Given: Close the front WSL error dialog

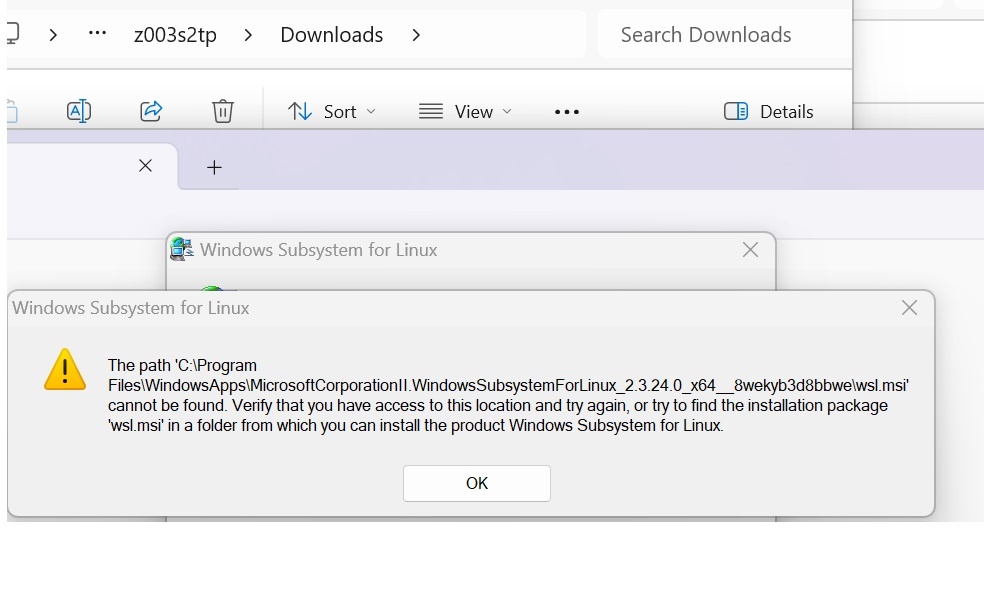Looking at the screenshot, I should [909, 307].
